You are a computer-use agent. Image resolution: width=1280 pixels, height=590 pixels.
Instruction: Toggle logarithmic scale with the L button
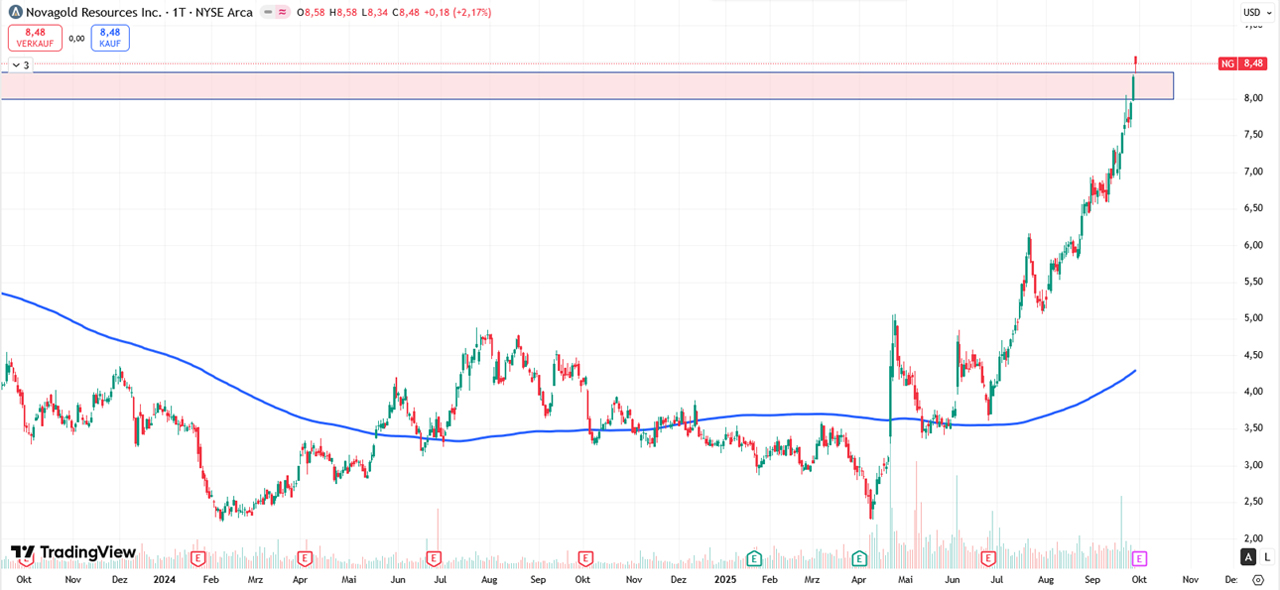click(1267, 557)
